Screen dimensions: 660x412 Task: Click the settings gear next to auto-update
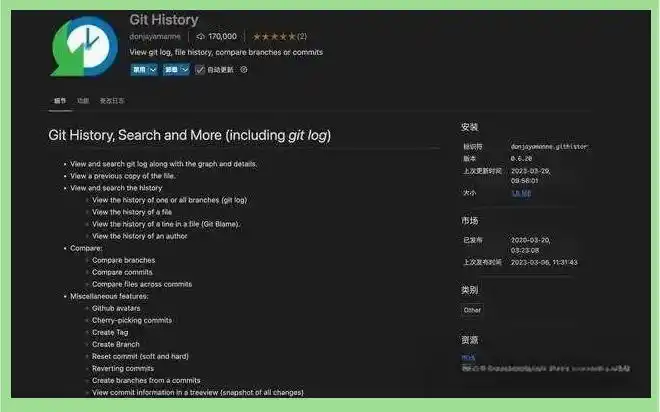pos(244,70)
